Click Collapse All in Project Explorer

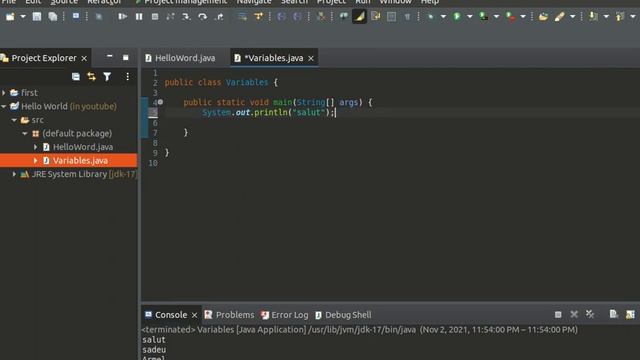pyautogui.click(x=76, y=76)
